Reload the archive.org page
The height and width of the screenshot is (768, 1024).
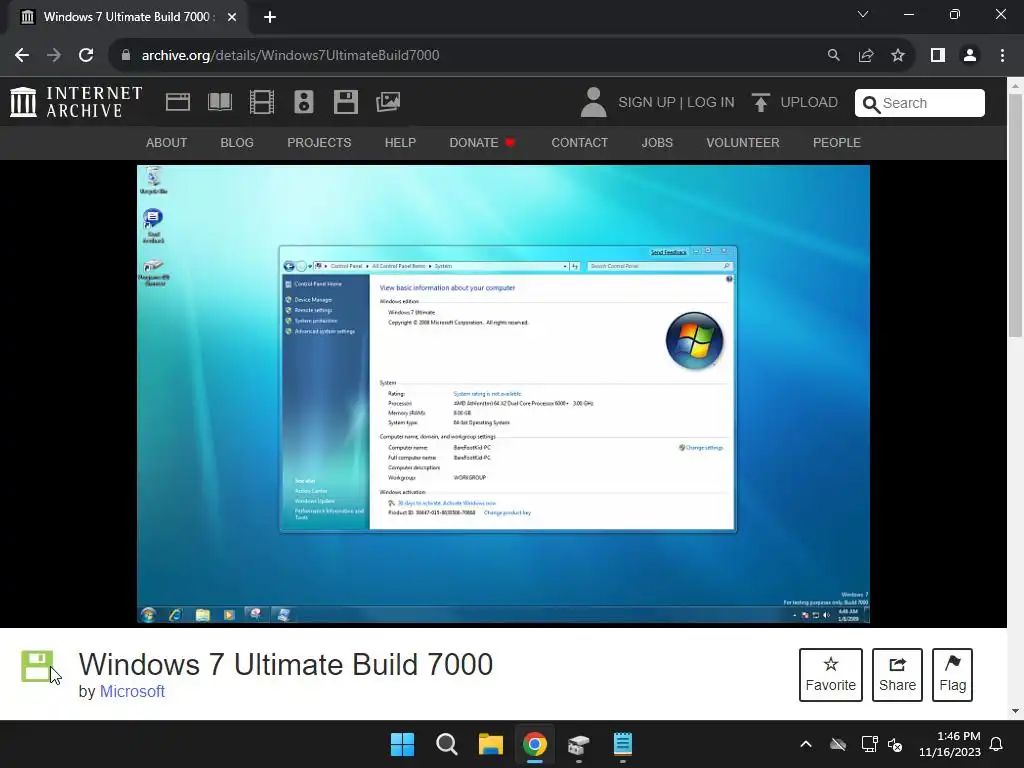86,56
